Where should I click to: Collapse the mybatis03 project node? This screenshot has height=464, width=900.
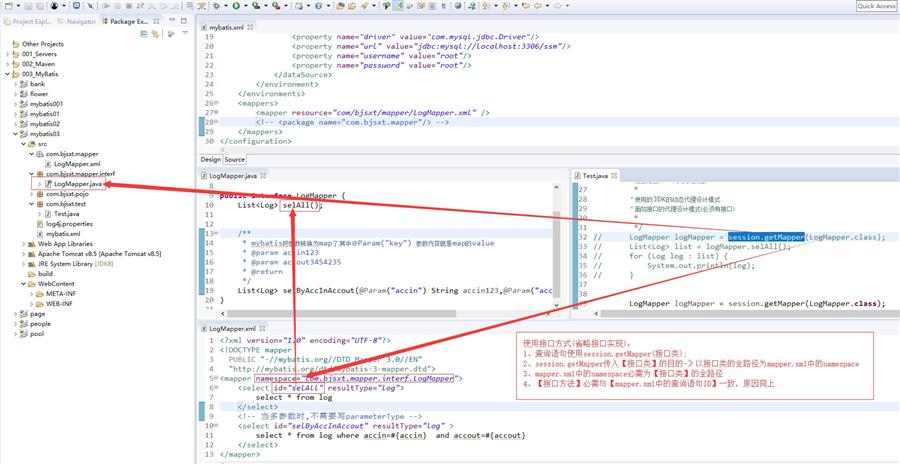(x=15, y=134)
